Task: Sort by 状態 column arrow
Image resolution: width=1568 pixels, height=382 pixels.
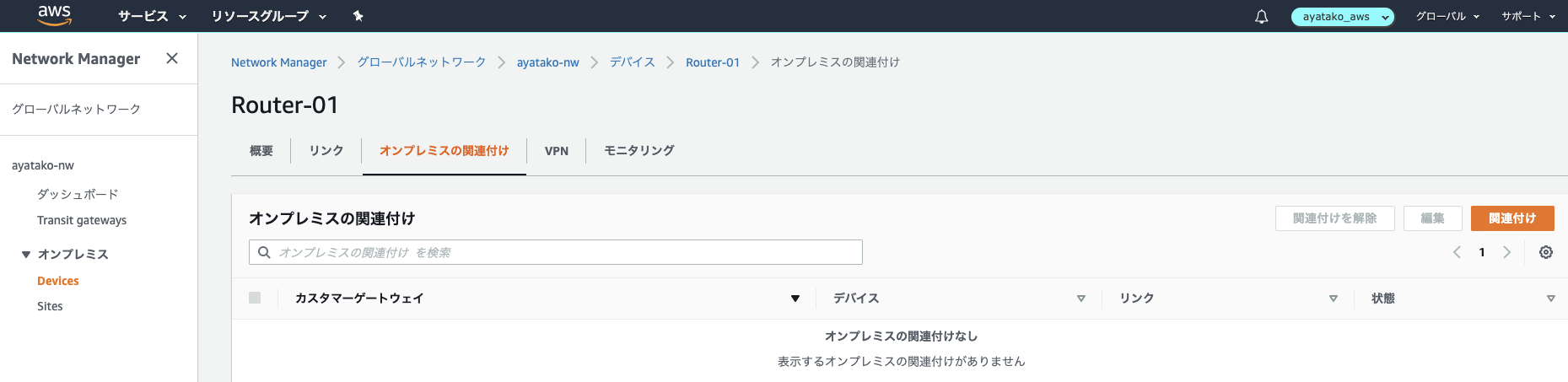Action: coord(1550,299)
